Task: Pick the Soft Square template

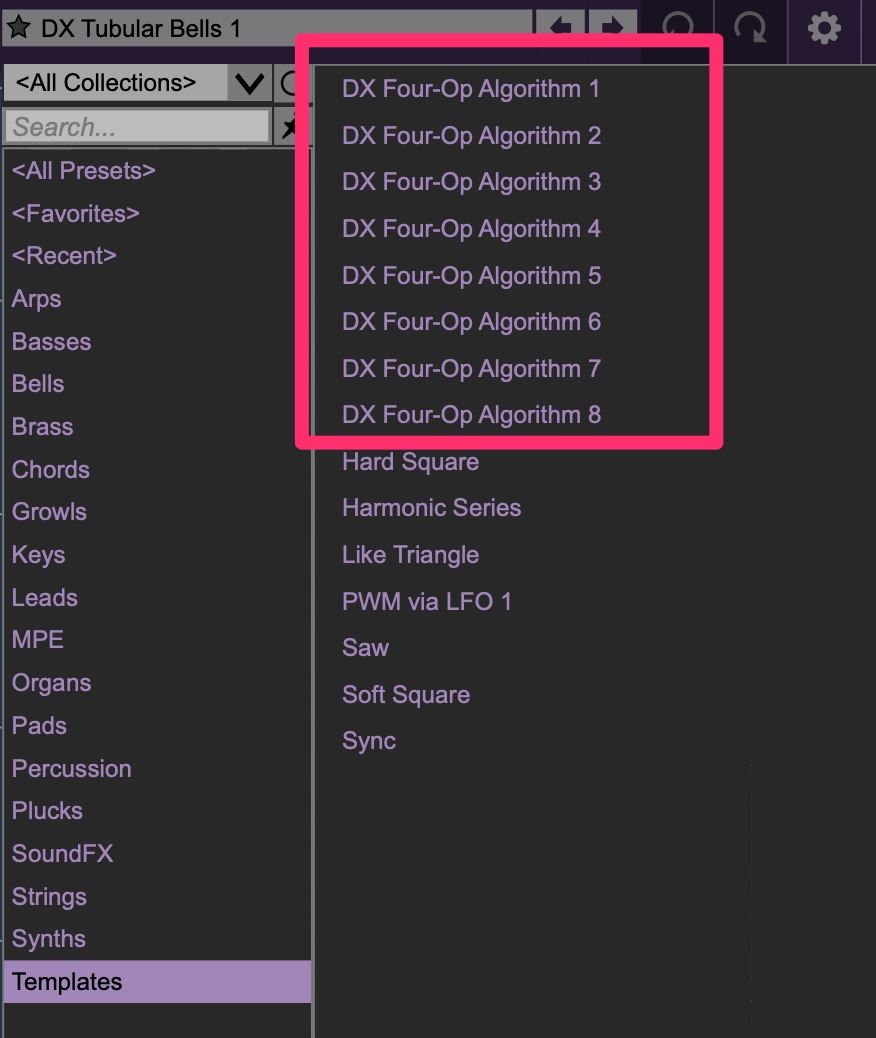Action: (x=406, y=695)
